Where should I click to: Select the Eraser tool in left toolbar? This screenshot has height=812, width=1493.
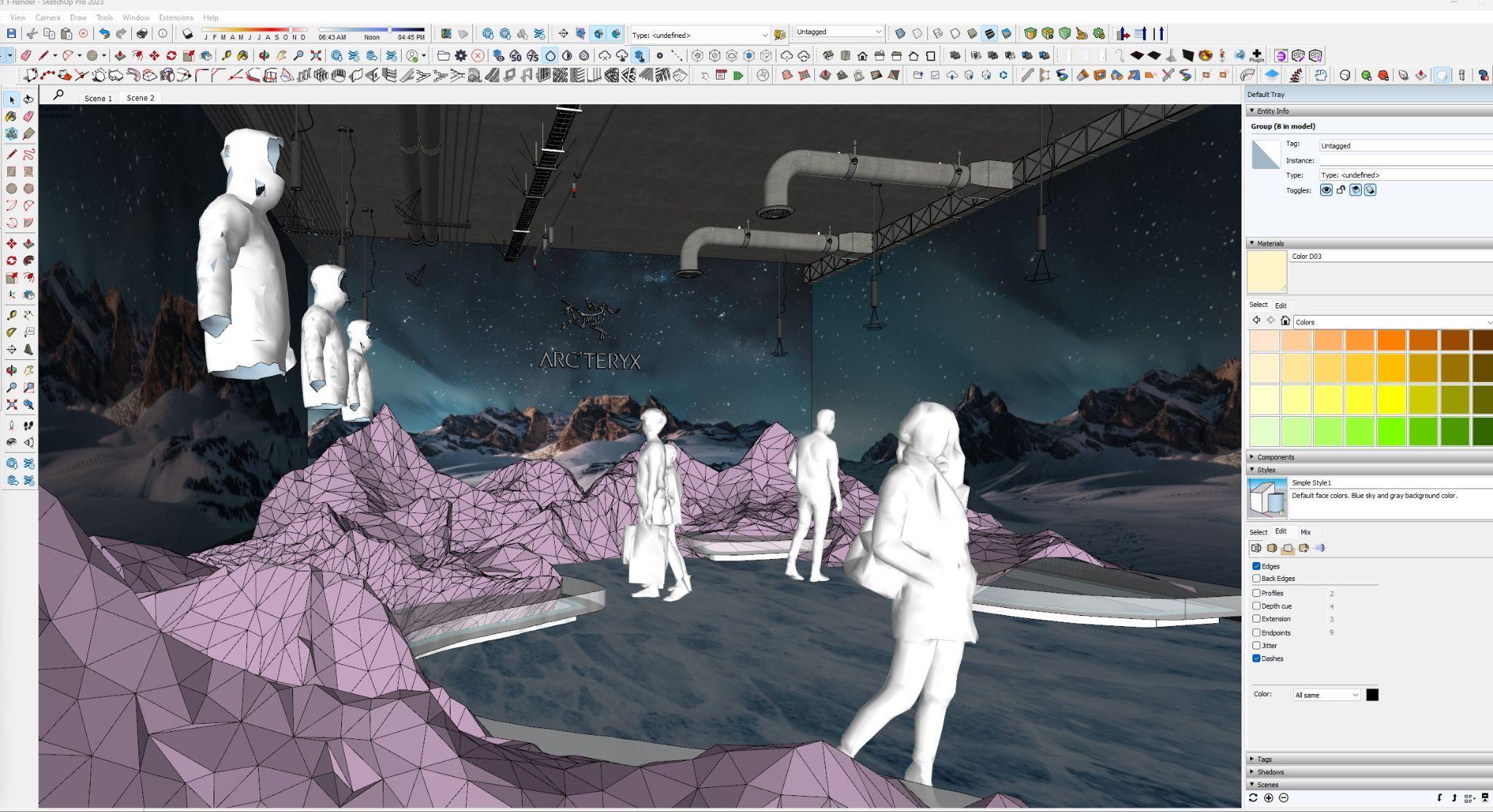click(x=28, y=117)
